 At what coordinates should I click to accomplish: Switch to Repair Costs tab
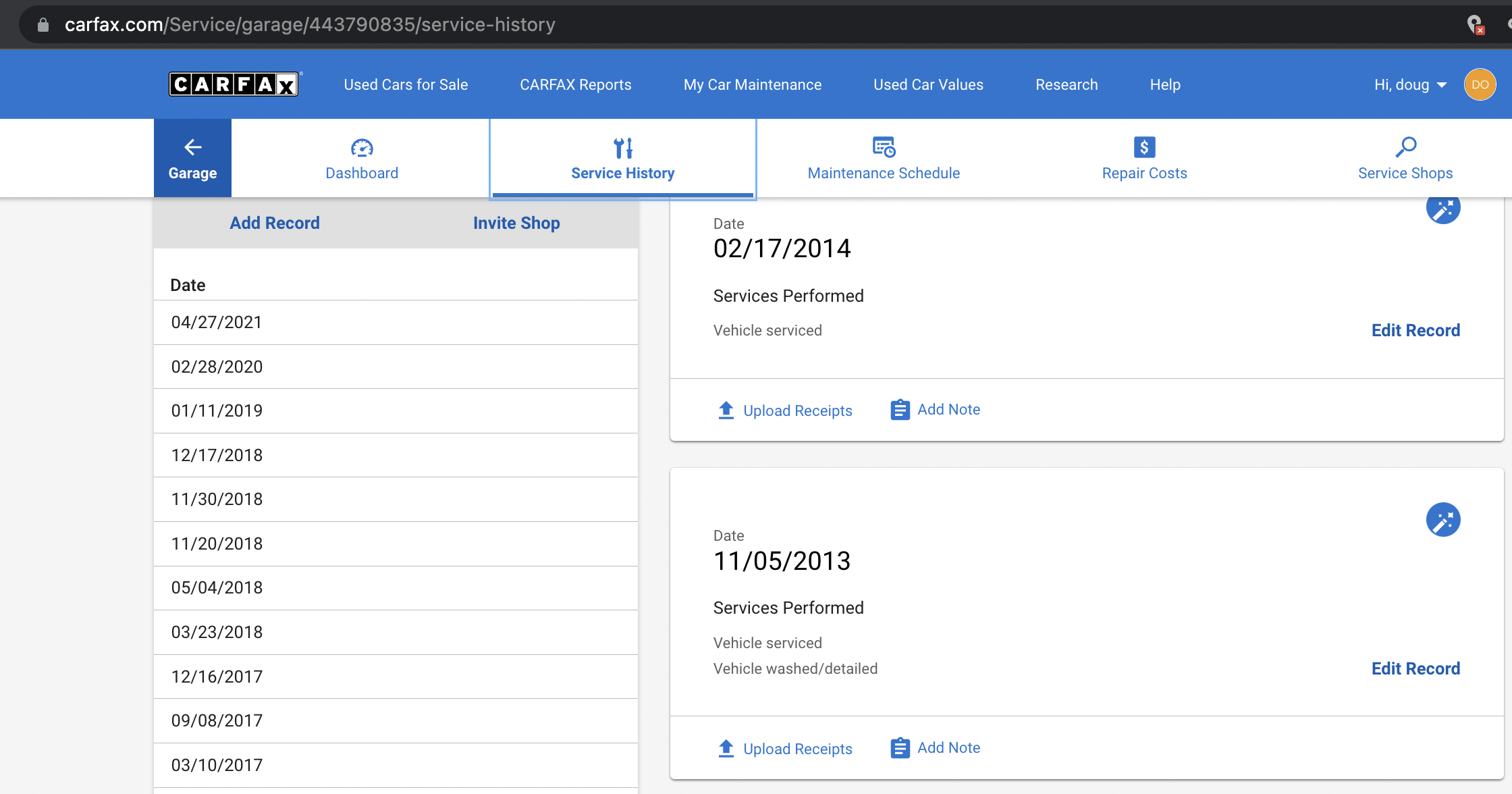pos(1144,159)
